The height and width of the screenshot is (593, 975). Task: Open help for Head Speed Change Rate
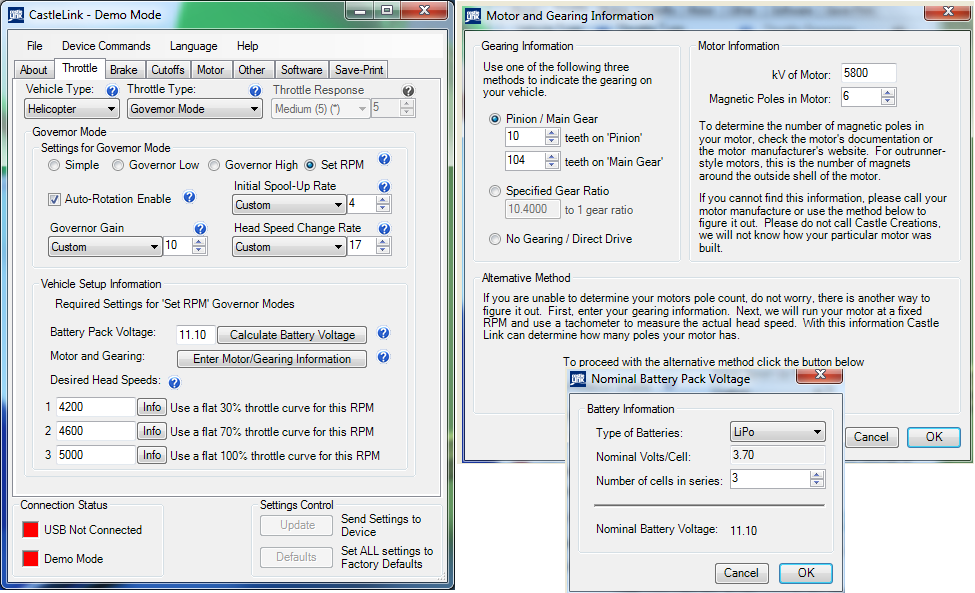coord(384,229)
